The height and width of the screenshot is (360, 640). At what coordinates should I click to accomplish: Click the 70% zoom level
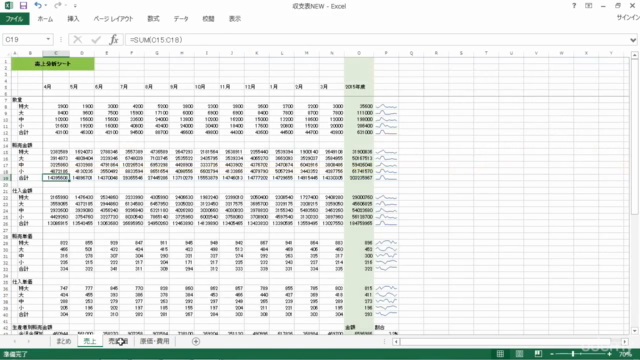click(626, 354)
